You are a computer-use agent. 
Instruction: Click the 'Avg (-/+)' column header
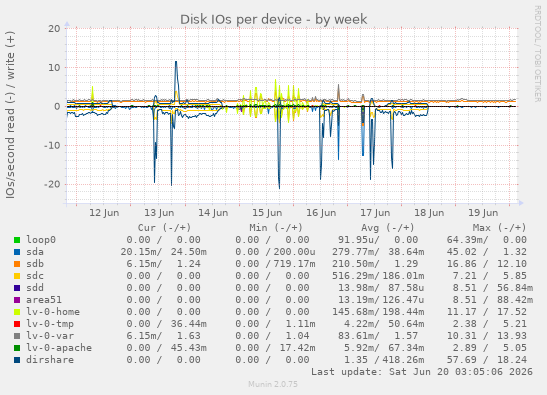(388, 228)
